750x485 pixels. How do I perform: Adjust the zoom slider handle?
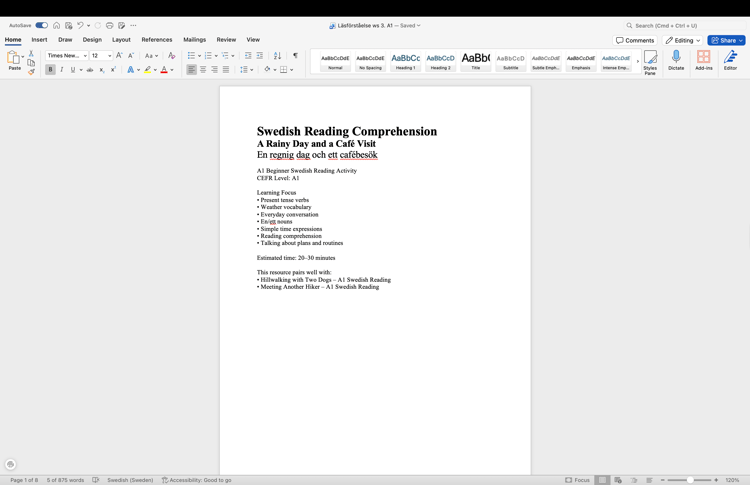690,480
